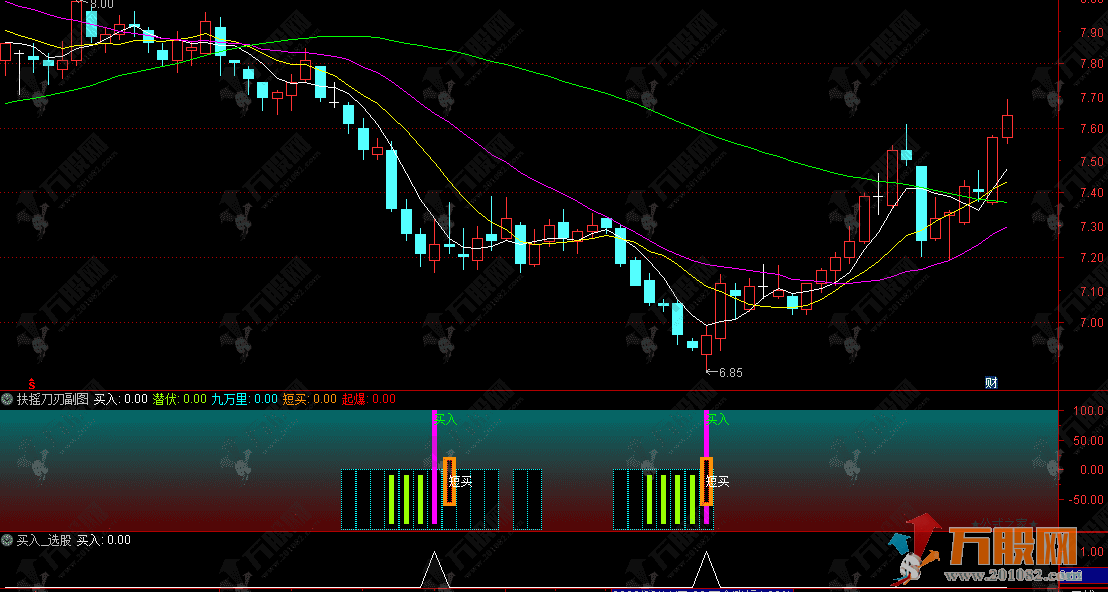Click the red $ marker icon

pyautogui.click(x=32, y=382)
